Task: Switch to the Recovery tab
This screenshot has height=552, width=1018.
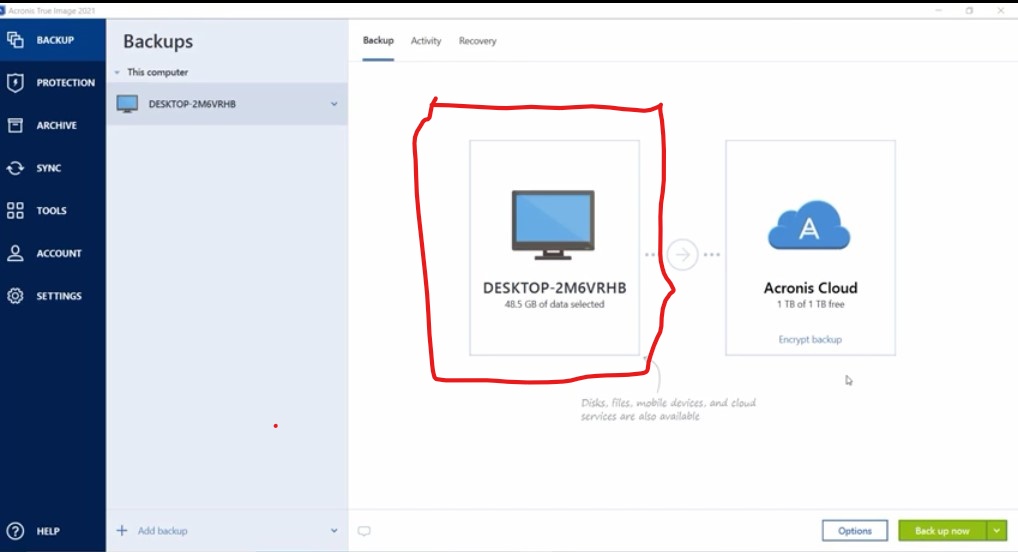Action: 477,40
